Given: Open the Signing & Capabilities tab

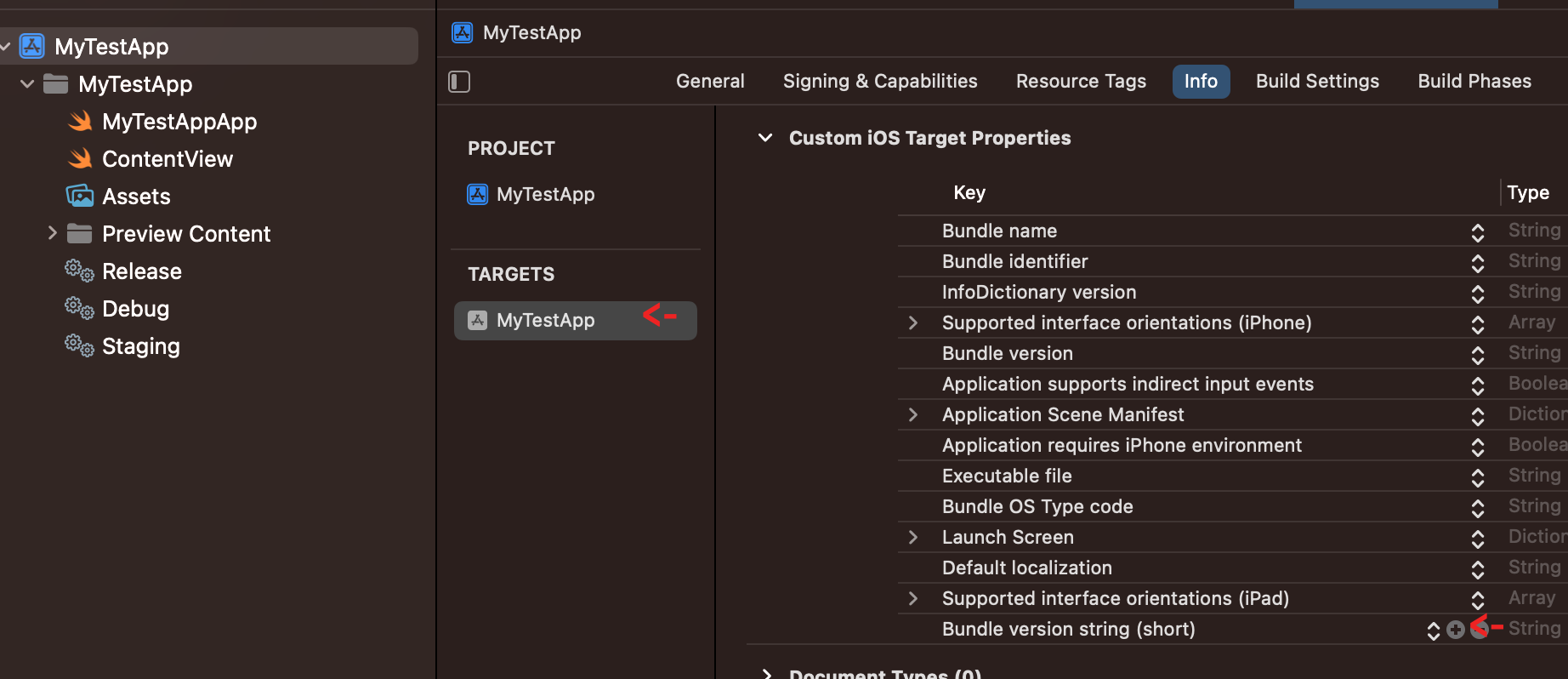Looking at the screenshot, I should tap(880, 82).
